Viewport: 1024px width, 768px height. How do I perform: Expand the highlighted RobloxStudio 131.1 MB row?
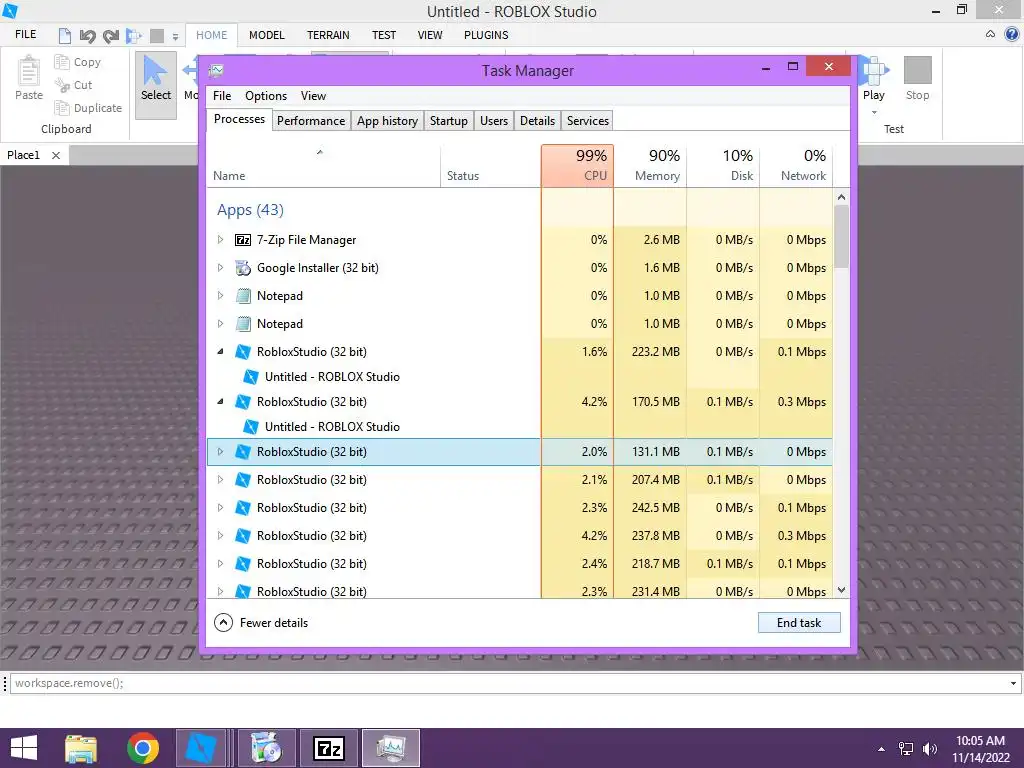click(x=220, y=452)
